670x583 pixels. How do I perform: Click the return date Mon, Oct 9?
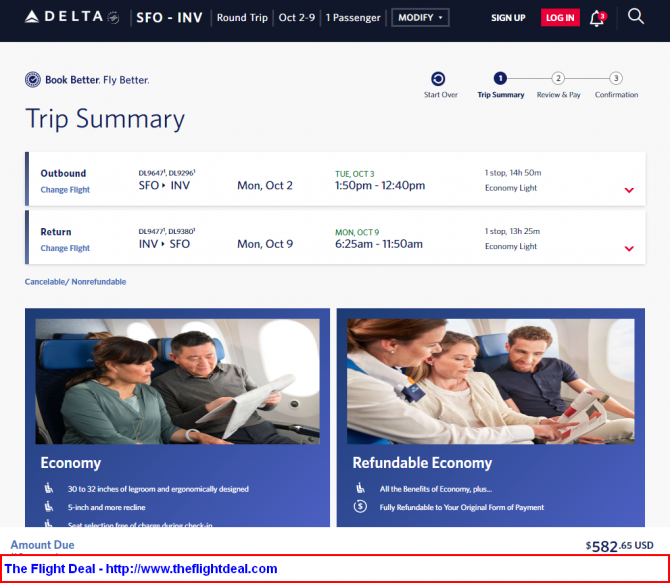265,244
